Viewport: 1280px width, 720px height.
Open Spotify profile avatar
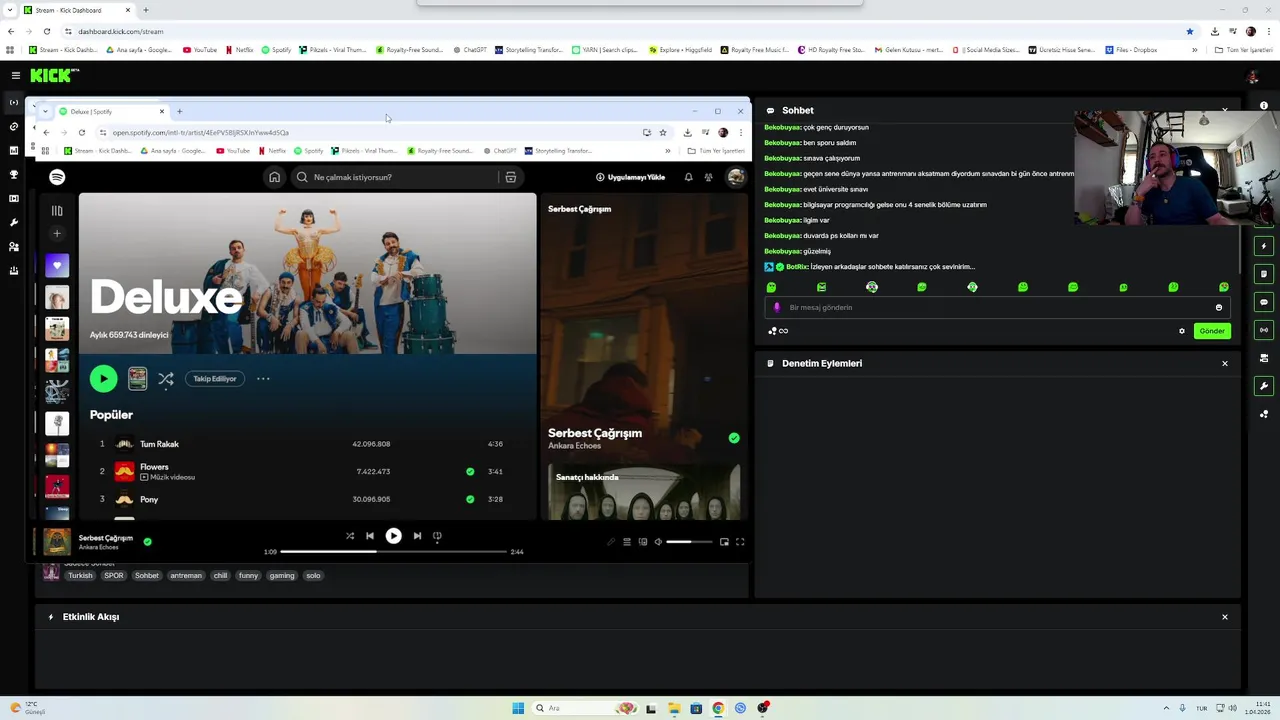736,177
